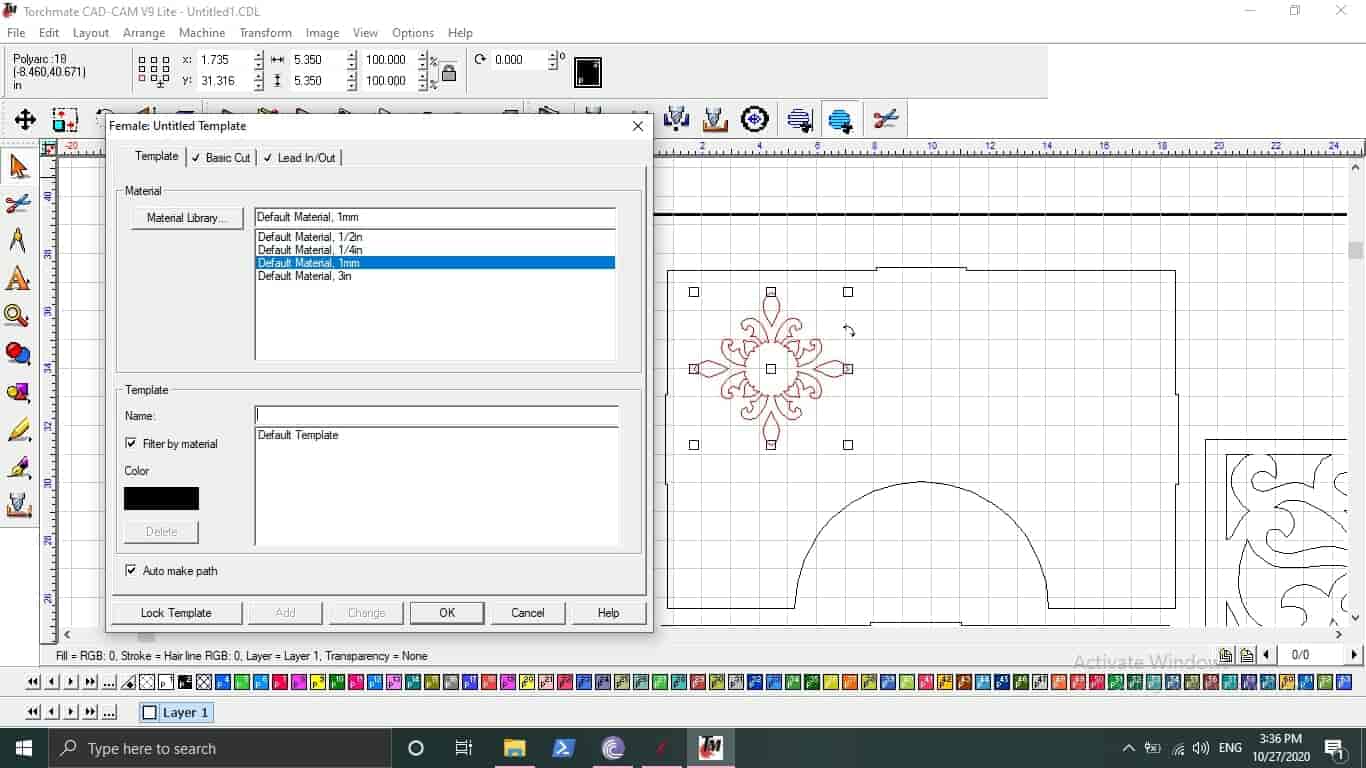Choose the yellow pencil drawing tool
Screen dimensions: 1366x768
tap(18, 430)
